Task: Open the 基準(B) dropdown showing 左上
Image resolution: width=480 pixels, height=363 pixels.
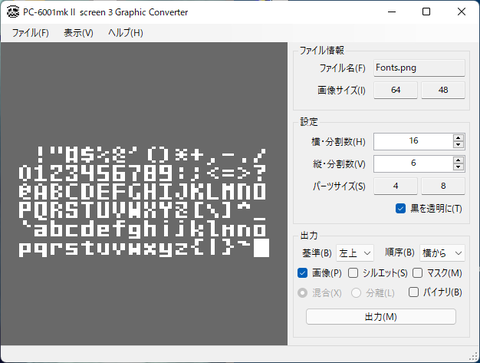Action: tap(355, 253)
